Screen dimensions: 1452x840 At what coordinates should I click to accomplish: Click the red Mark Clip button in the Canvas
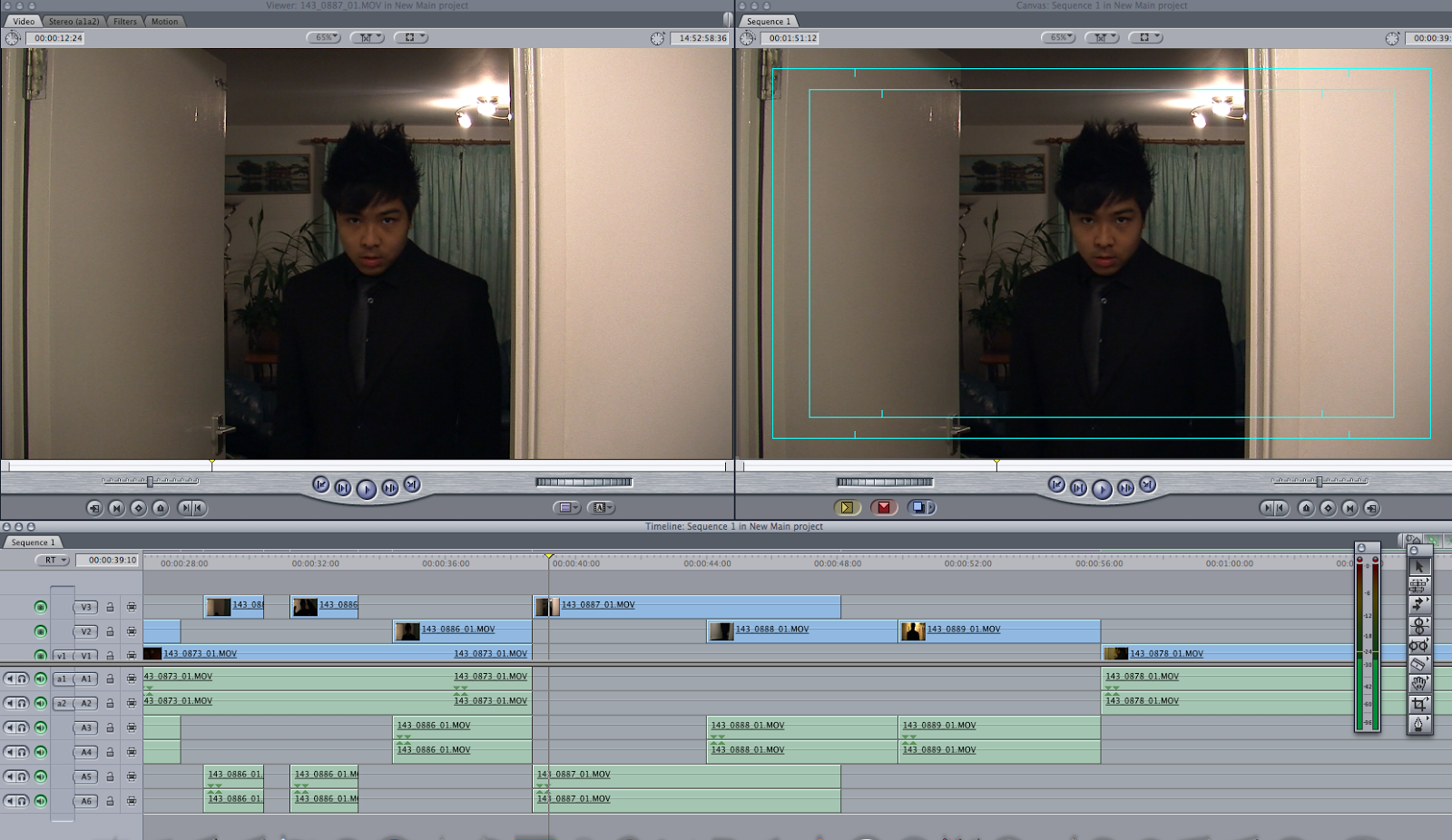tap(884, 507)
